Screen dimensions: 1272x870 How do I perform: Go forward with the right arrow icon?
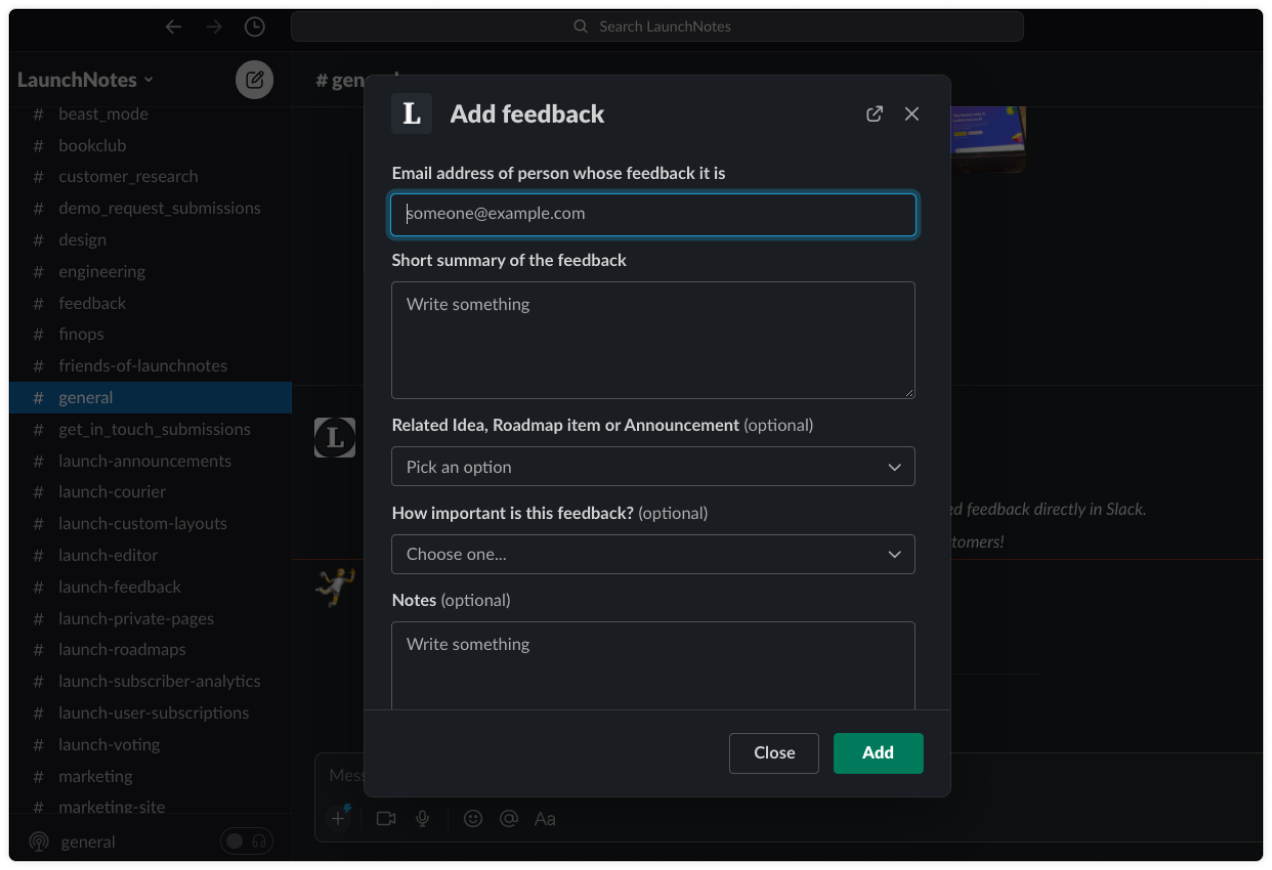point(214,27)
